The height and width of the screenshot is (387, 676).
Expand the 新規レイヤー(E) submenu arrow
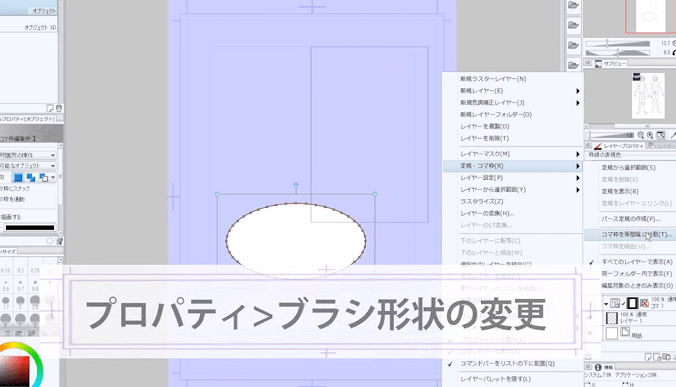[578, 91]
